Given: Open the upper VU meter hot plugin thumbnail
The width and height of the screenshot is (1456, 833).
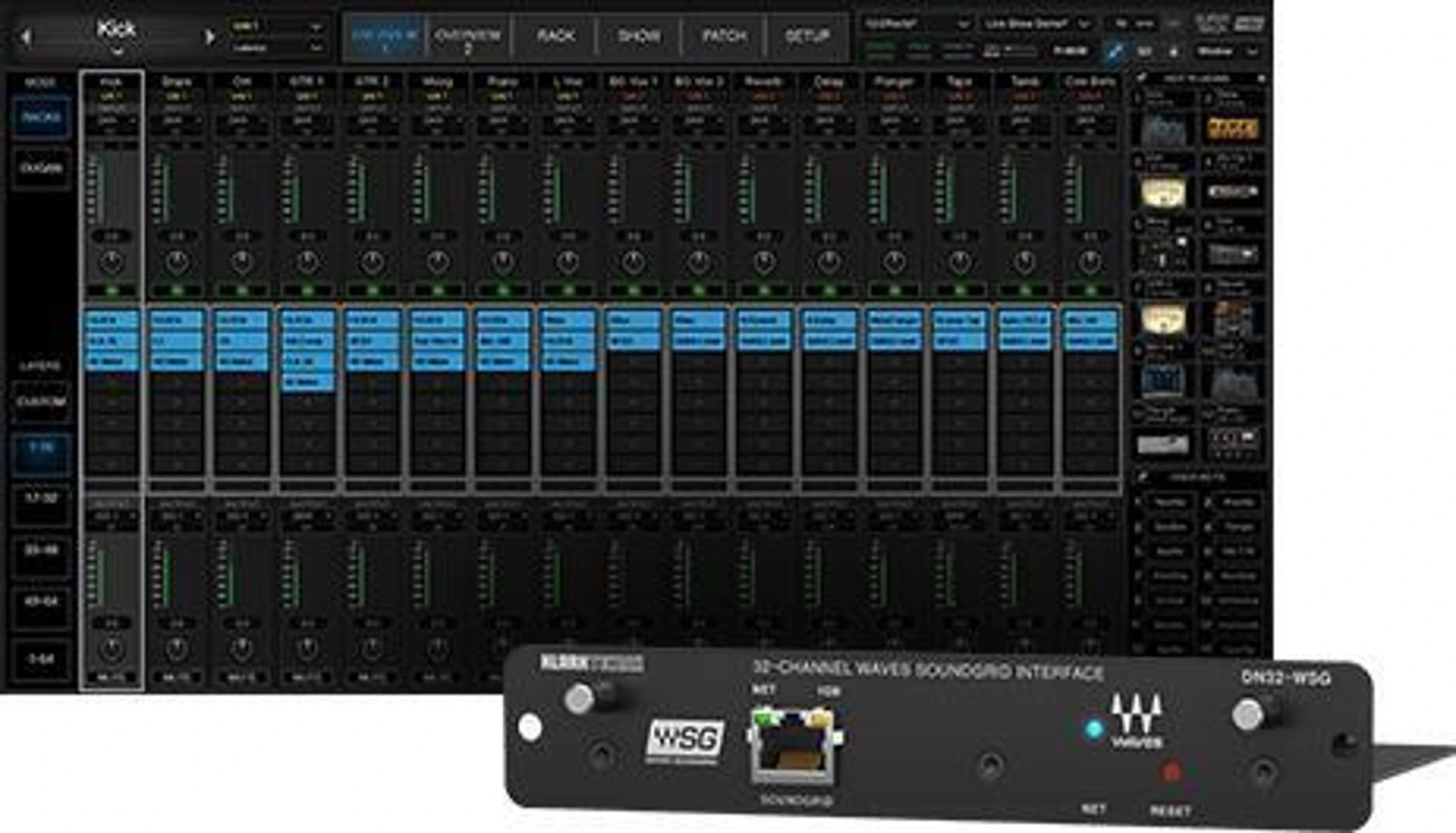Looking at the screenshot, I should 1163,192.
